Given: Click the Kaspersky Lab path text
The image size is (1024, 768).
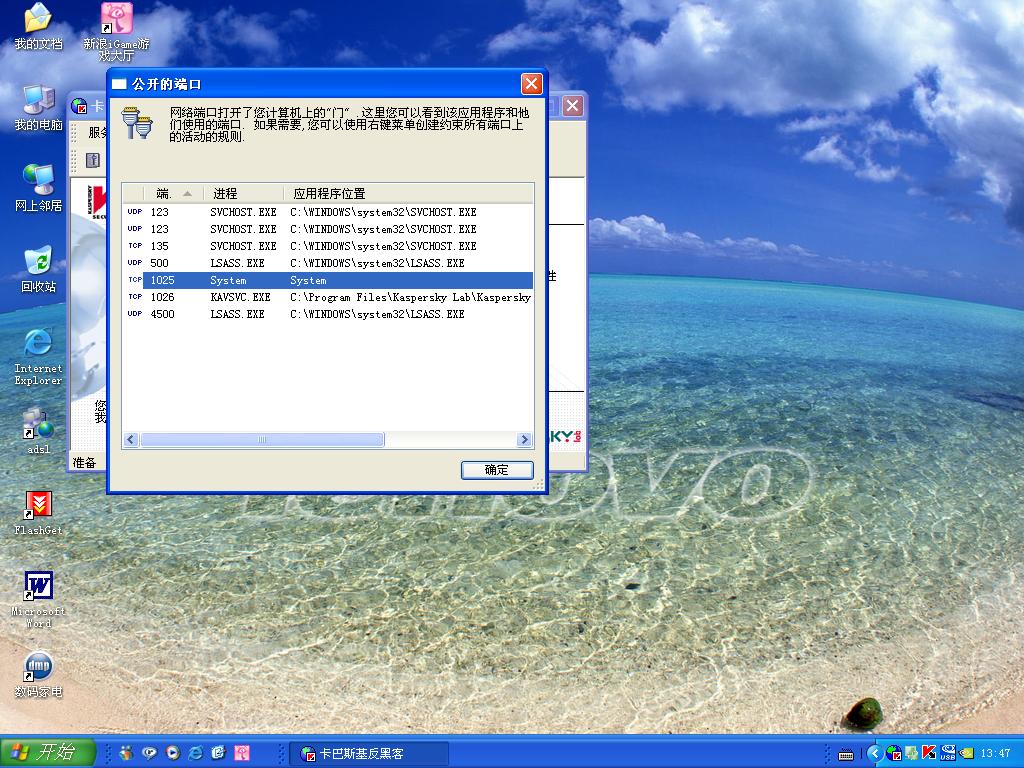Looking at the screenshot, I should click(411, 297).
